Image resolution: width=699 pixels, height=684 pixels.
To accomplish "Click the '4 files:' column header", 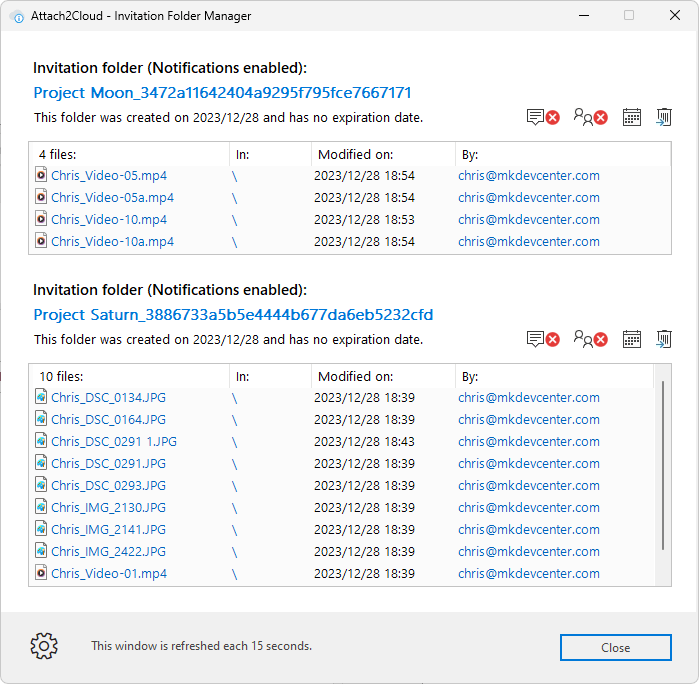I will pos(129,154).
